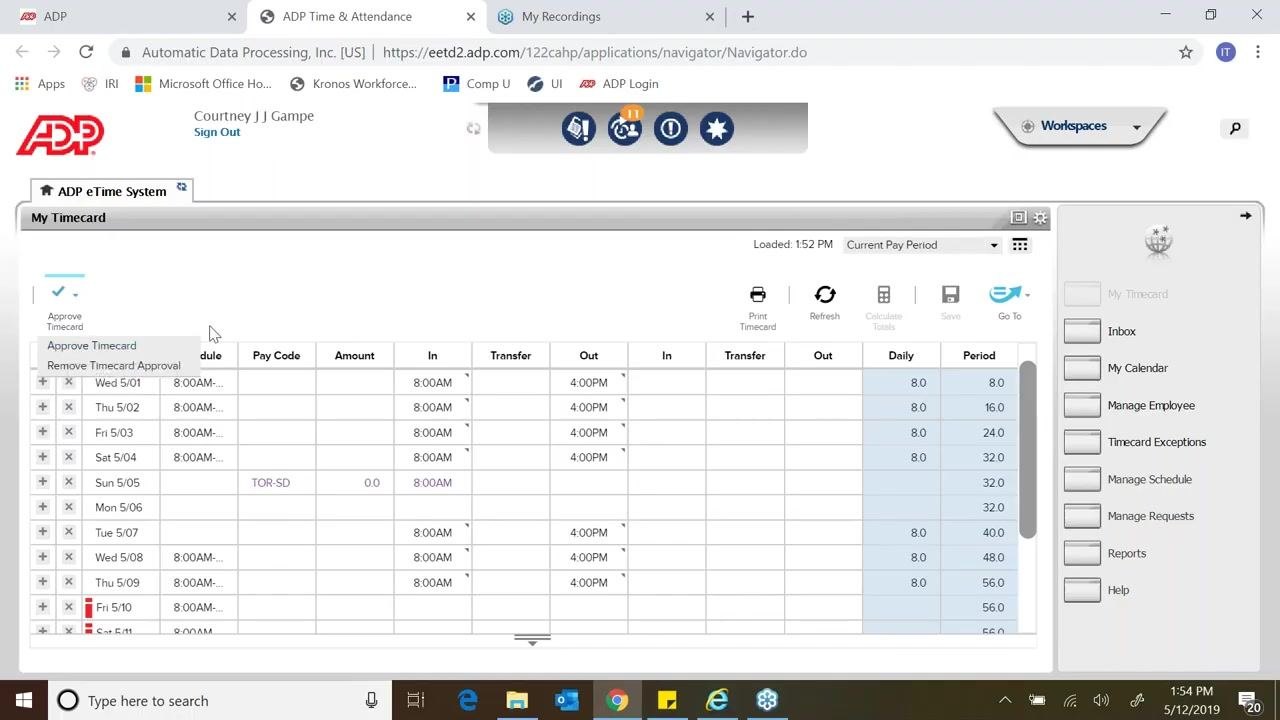Choose Remove Timecard Approval
This screenshot has width=1280, height=720.
(114, 365)
